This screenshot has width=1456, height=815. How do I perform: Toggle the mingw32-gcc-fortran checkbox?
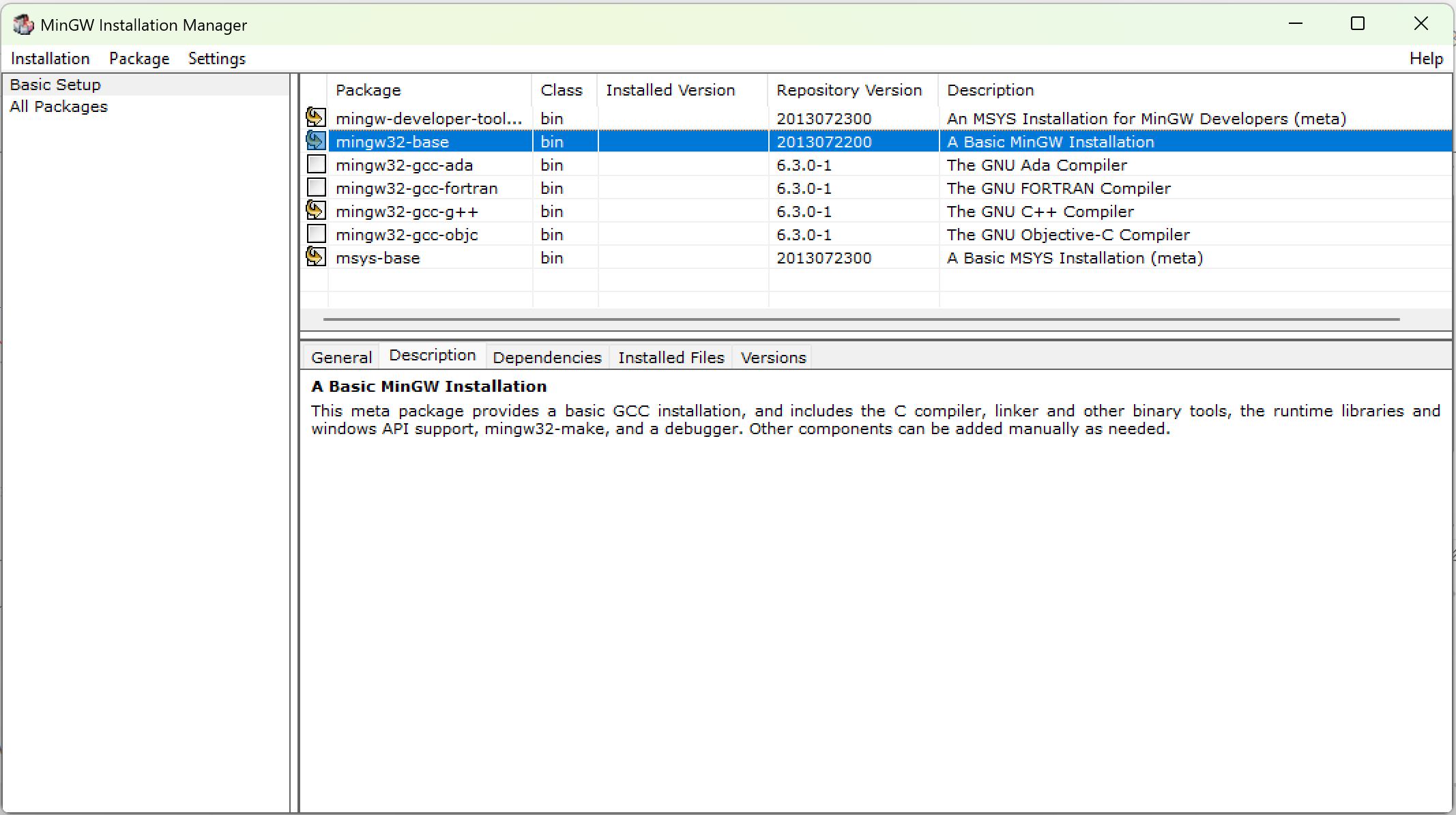pyautogui.click(x=316, y=188)
